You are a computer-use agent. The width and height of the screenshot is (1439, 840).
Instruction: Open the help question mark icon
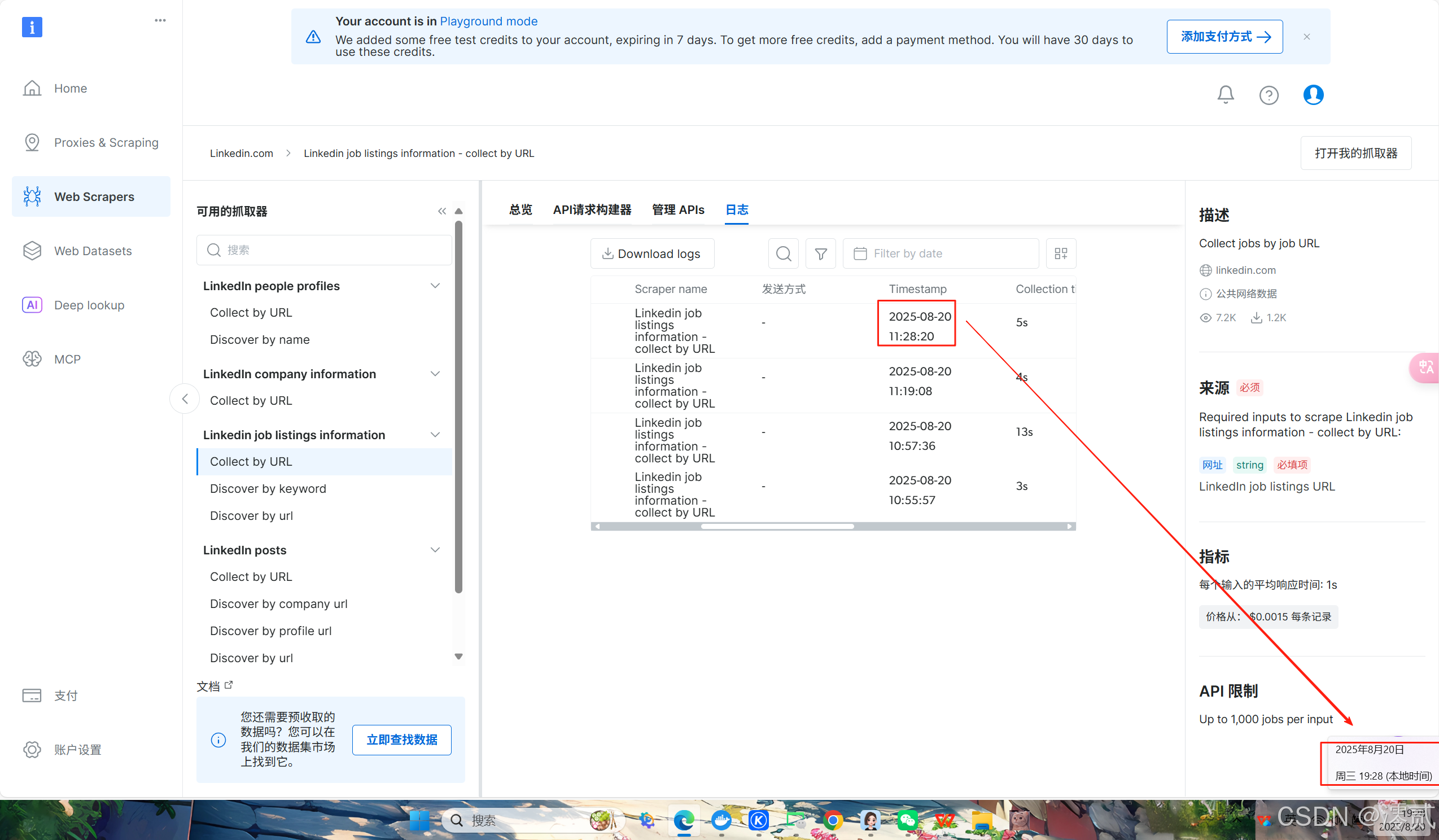1269,95
